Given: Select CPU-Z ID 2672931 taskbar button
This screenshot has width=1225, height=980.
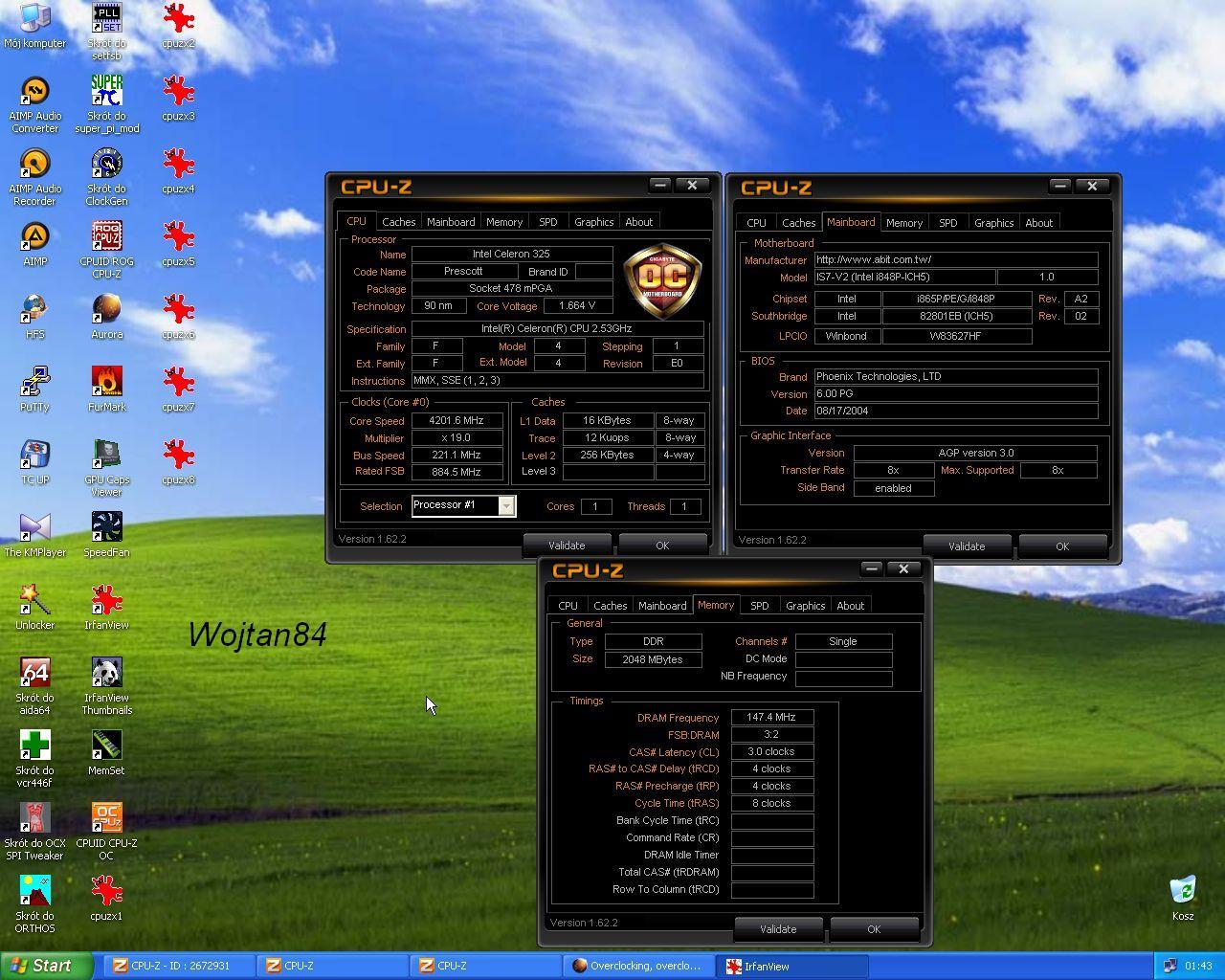Looking at the screenshot, I should tap(180, 966).
